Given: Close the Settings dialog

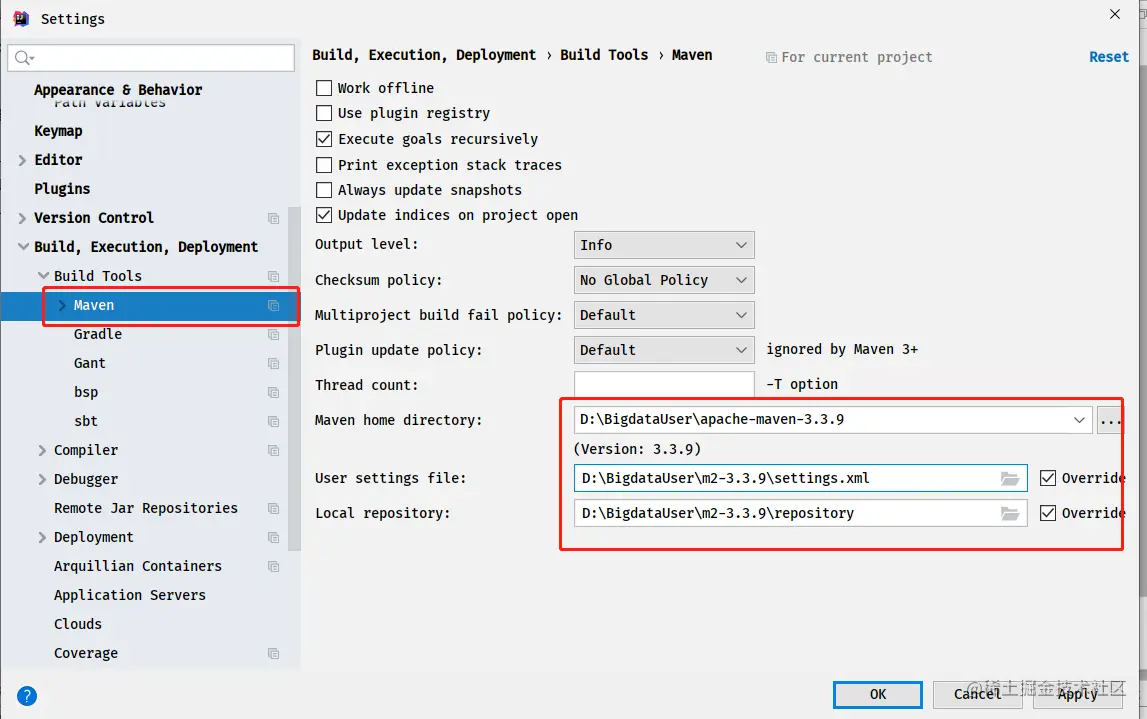Looking at the screenshot, I should pyautogui.click(x=1115, y=14).
